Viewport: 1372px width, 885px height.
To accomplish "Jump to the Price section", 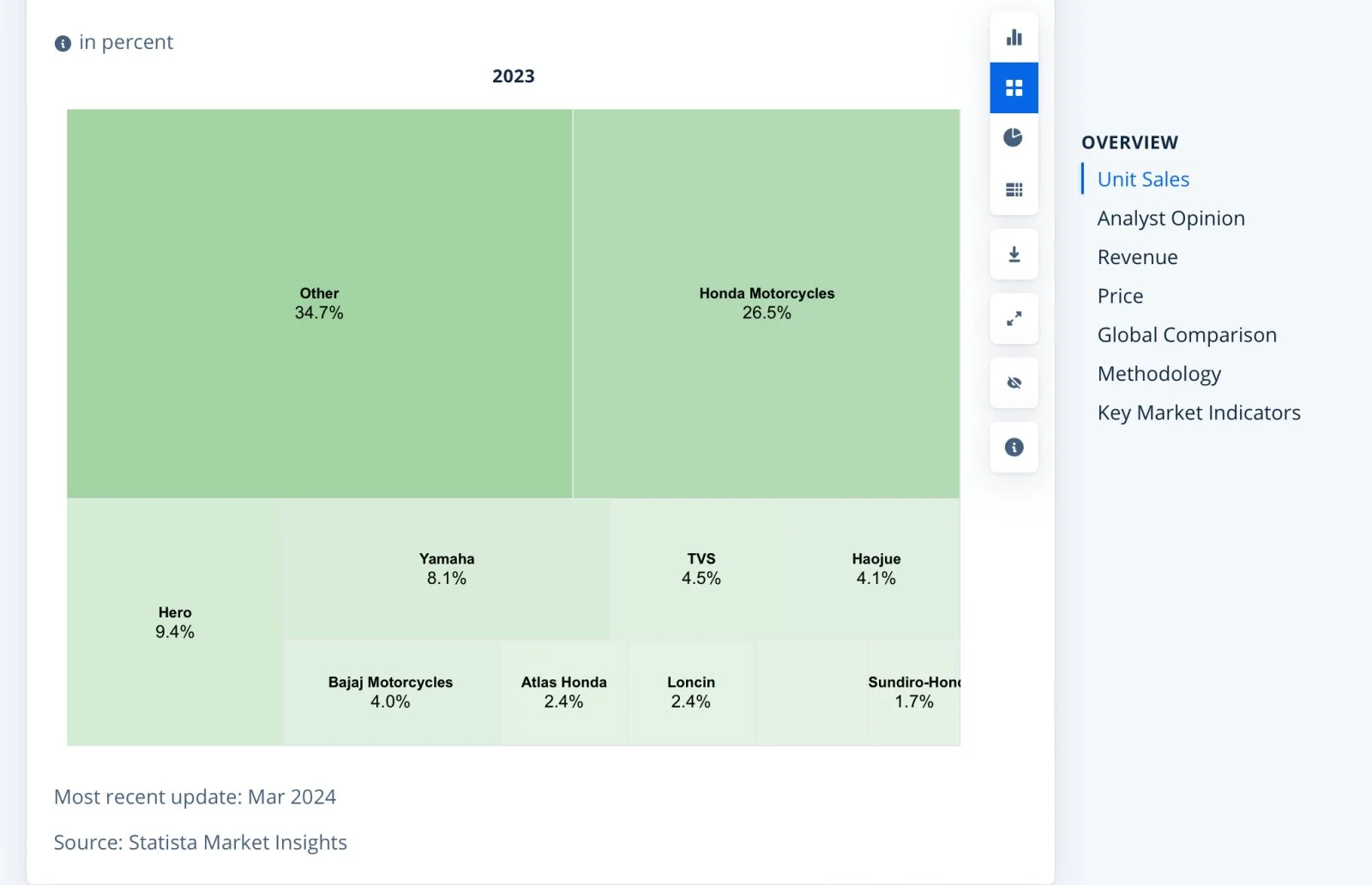I will pos(1120,296).
